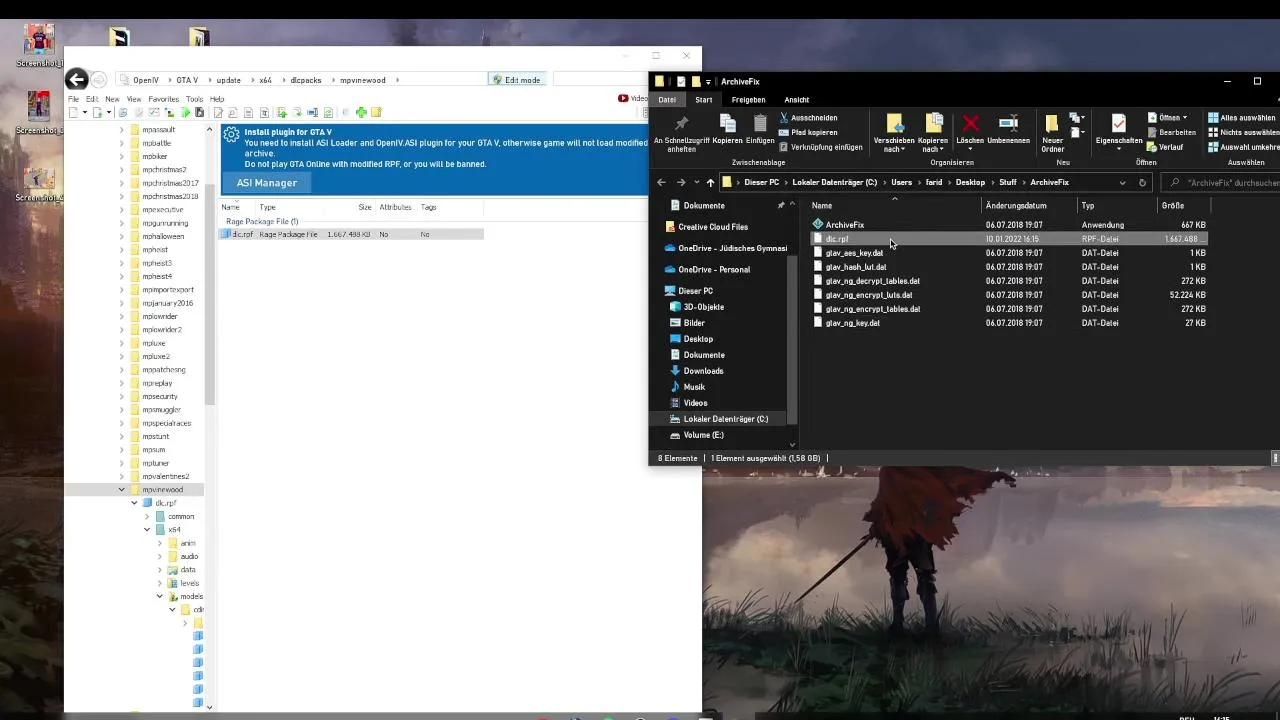The image size is (1280, 720).
Task: Toggle Edit mode in OpenIV
Action: 516,80
